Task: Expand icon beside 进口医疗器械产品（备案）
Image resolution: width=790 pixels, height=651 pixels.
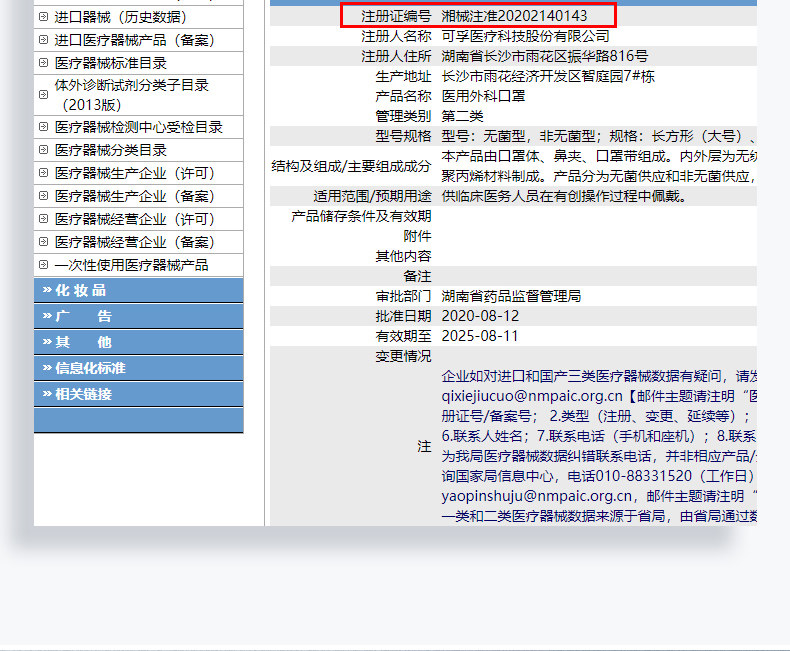Action: click(43, 39)
